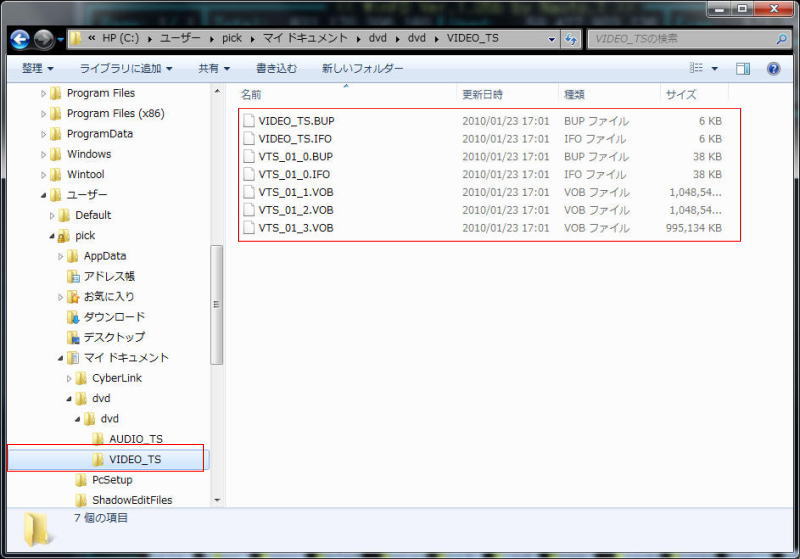800x559 pixels.
Task: Go back with the blue Back arrow
Action: point(20,39)
